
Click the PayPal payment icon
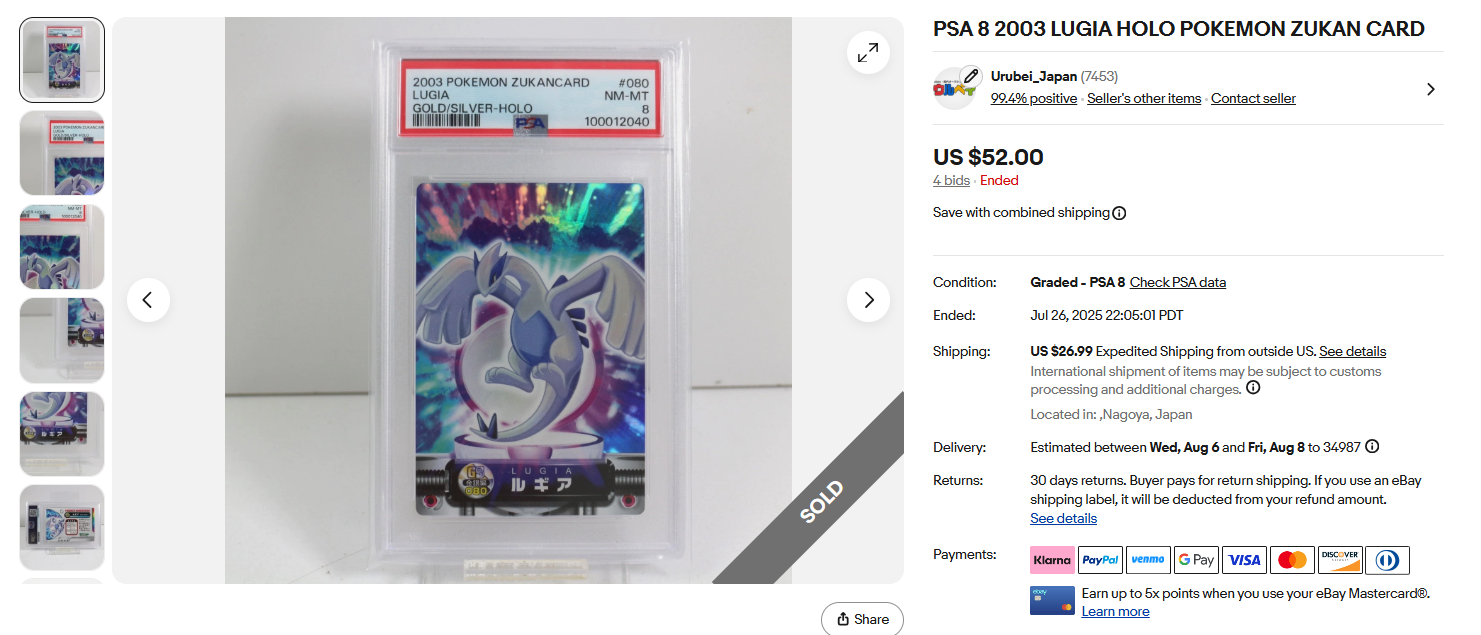pos(1100,560)
